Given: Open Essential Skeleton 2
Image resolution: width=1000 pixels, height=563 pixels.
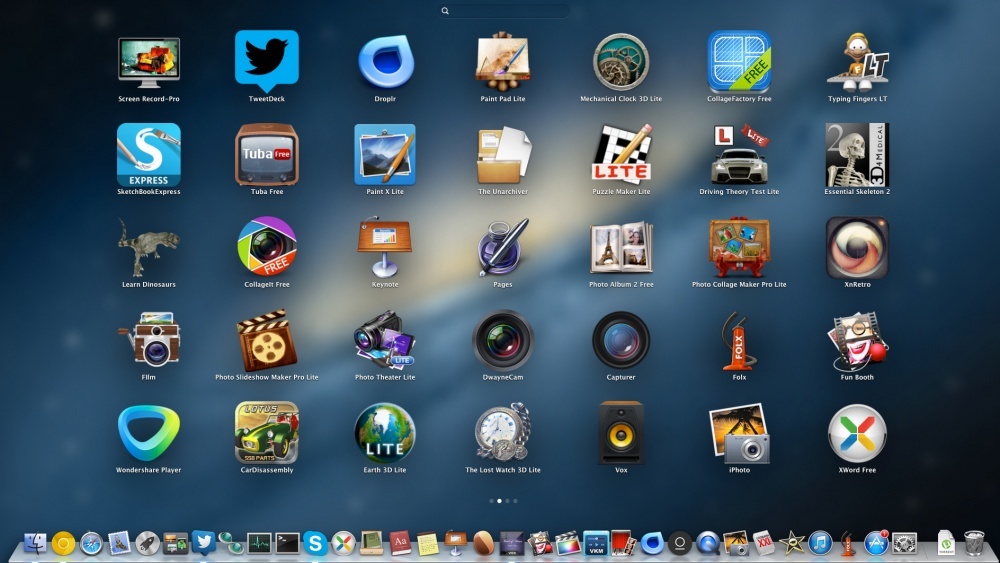Looking at the screenshot, I should pyautogui.click(x=857, y=155).
